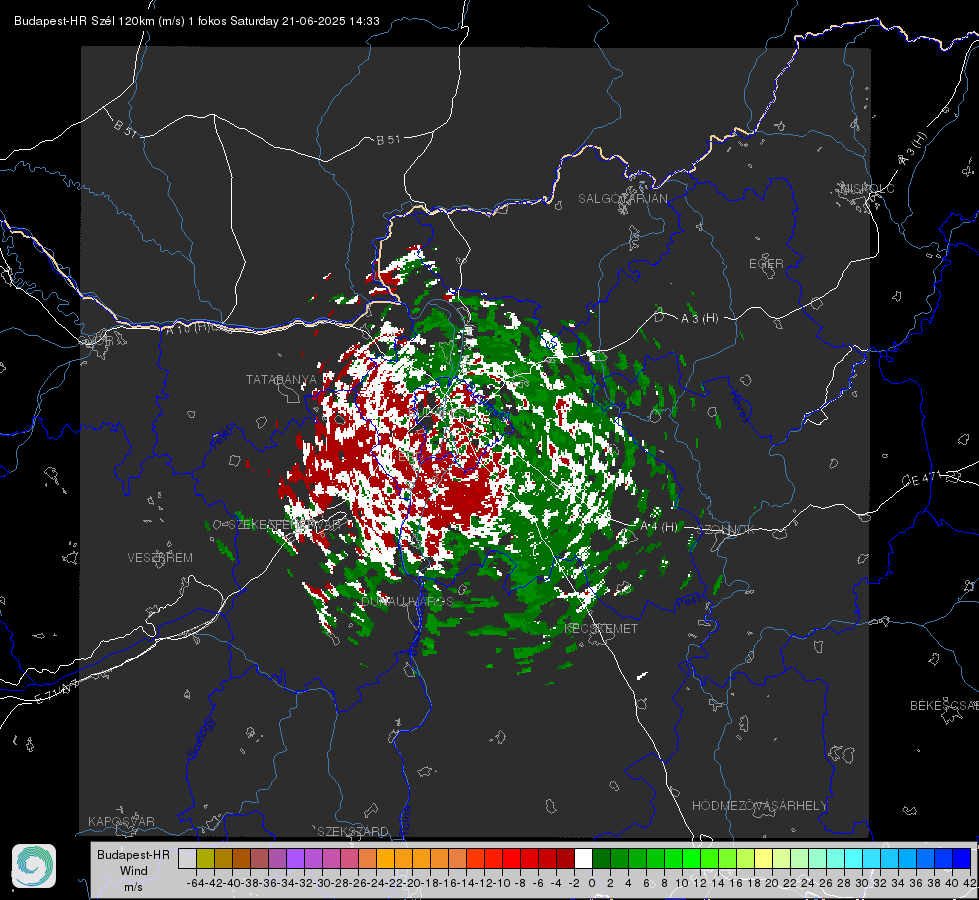Click the SZEKSZÁRD city label
This screenshot has height=900, width=979.
[x=353, y=831]
